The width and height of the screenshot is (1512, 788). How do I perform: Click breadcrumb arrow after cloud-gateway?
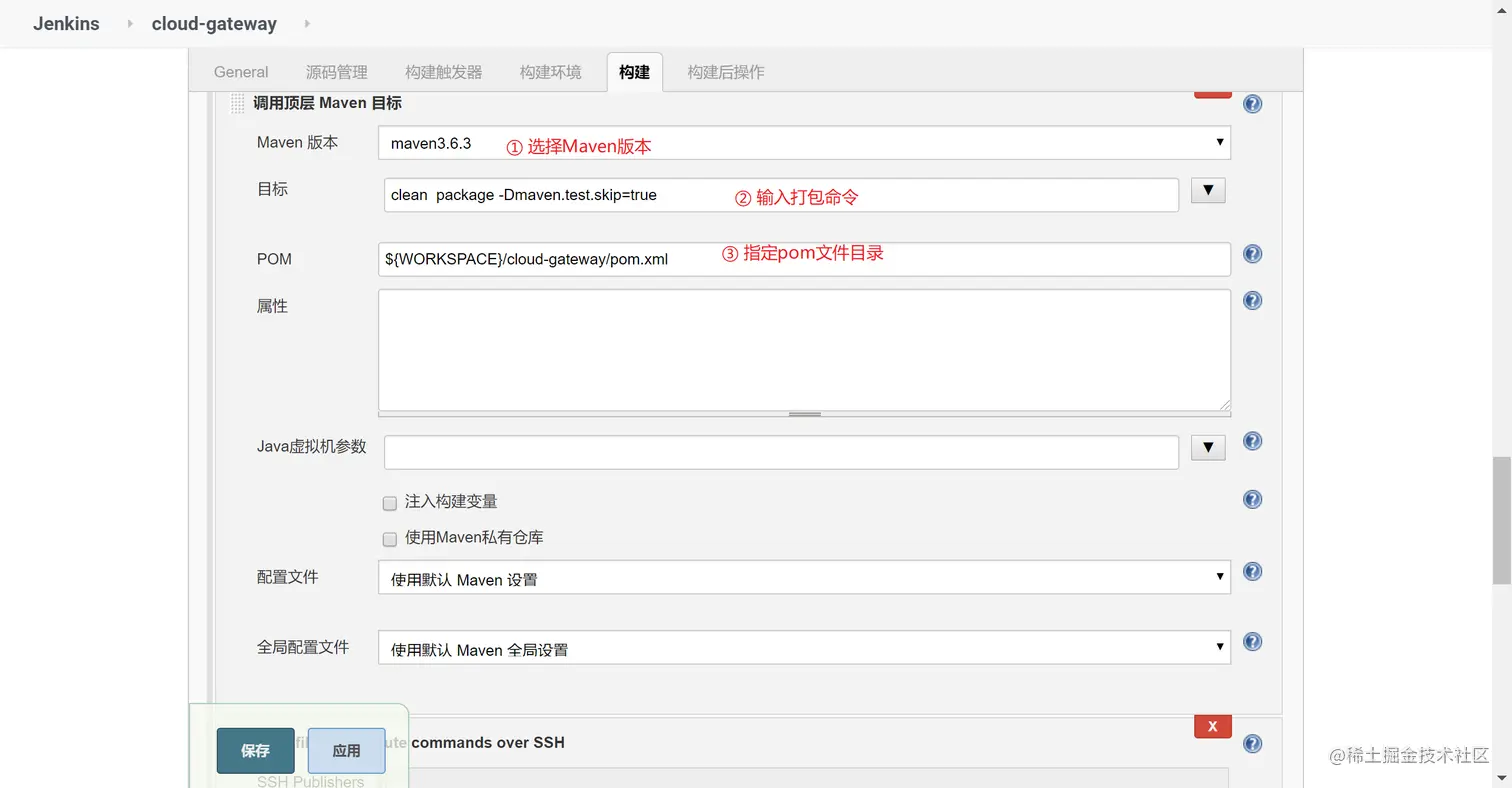306,23
